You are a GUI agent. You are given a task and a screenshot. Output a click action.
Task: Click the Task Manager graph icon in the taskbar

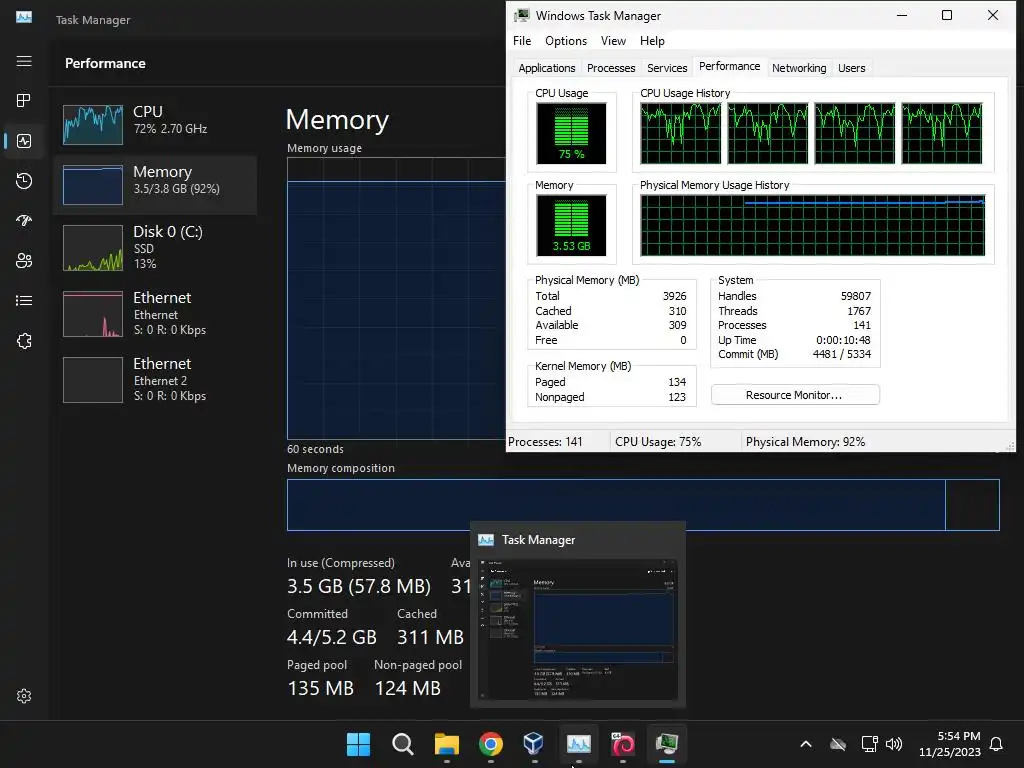point(579,744)
